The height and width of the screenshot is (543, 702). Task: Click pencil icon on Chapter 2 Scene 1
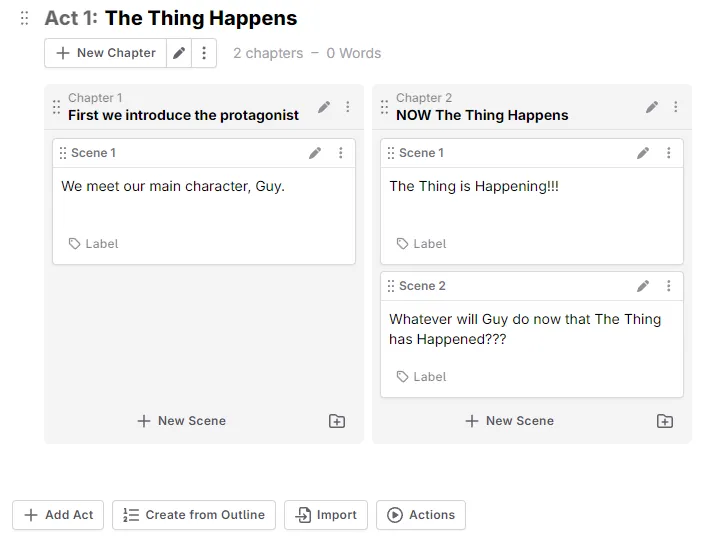tap(643, 153)
